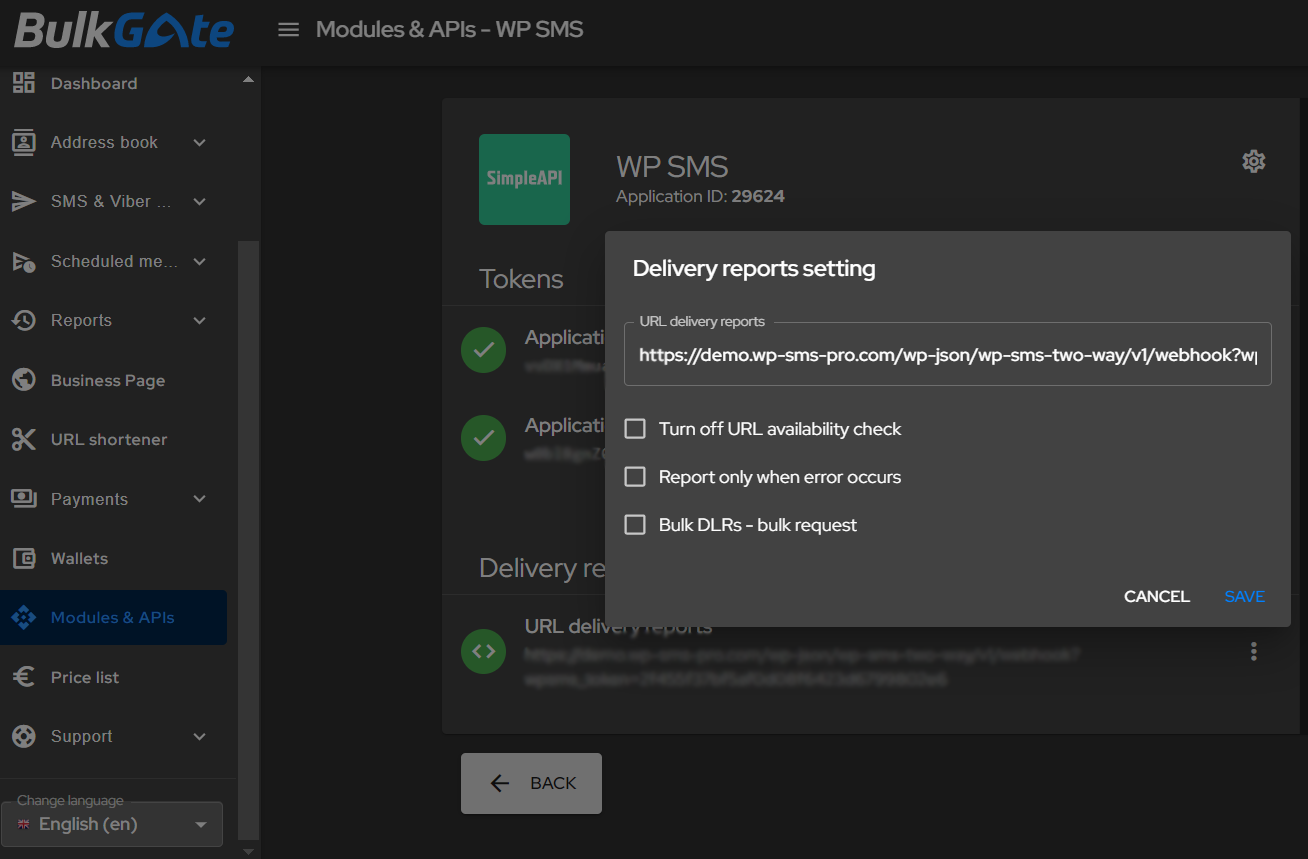Click the Application ID 29624 text

click(x=700, y=197)
